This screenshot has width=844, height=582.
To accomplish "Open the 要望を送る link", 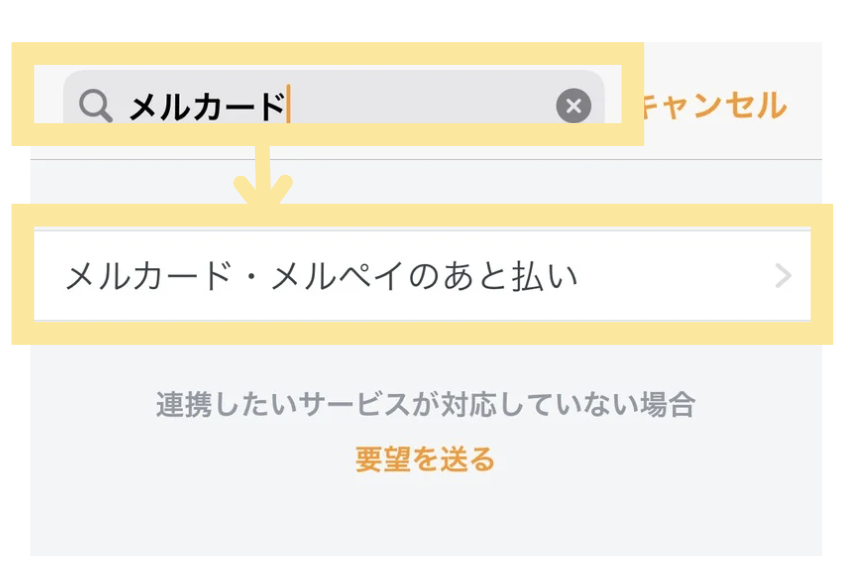I will pyautogui.click(x=425, y=459).
